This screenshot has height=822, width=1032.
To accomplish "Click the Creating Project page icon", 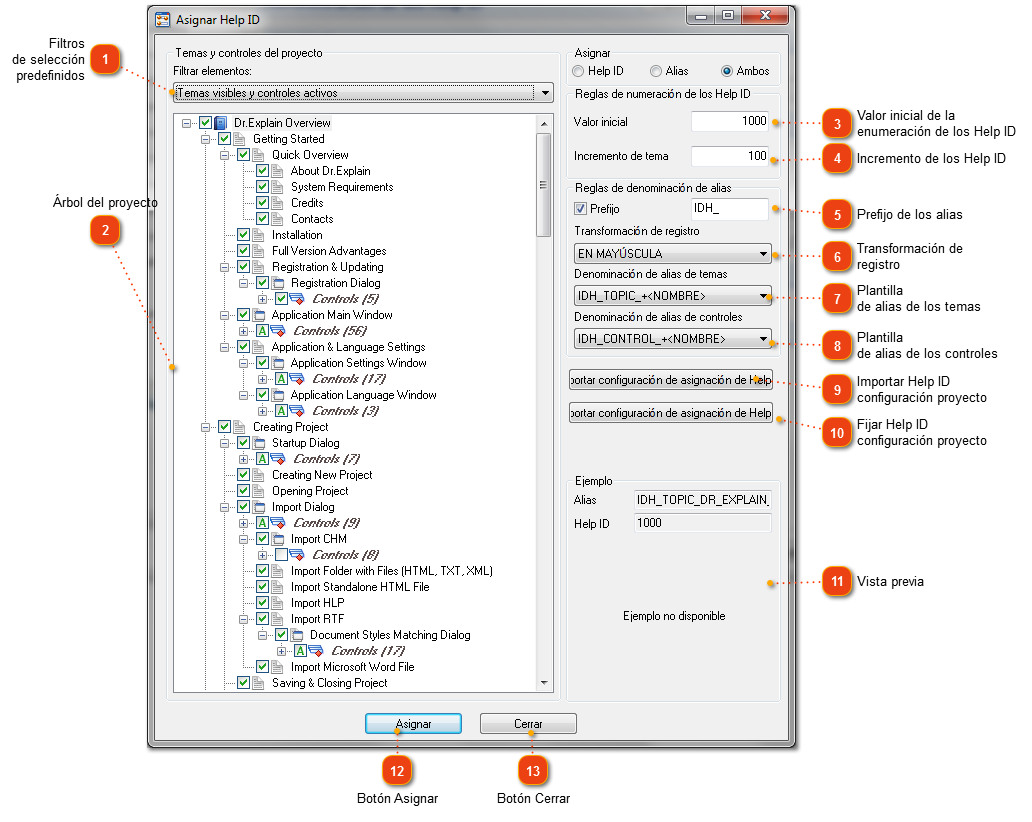I will pyautogui.click(x=240, y=427).
